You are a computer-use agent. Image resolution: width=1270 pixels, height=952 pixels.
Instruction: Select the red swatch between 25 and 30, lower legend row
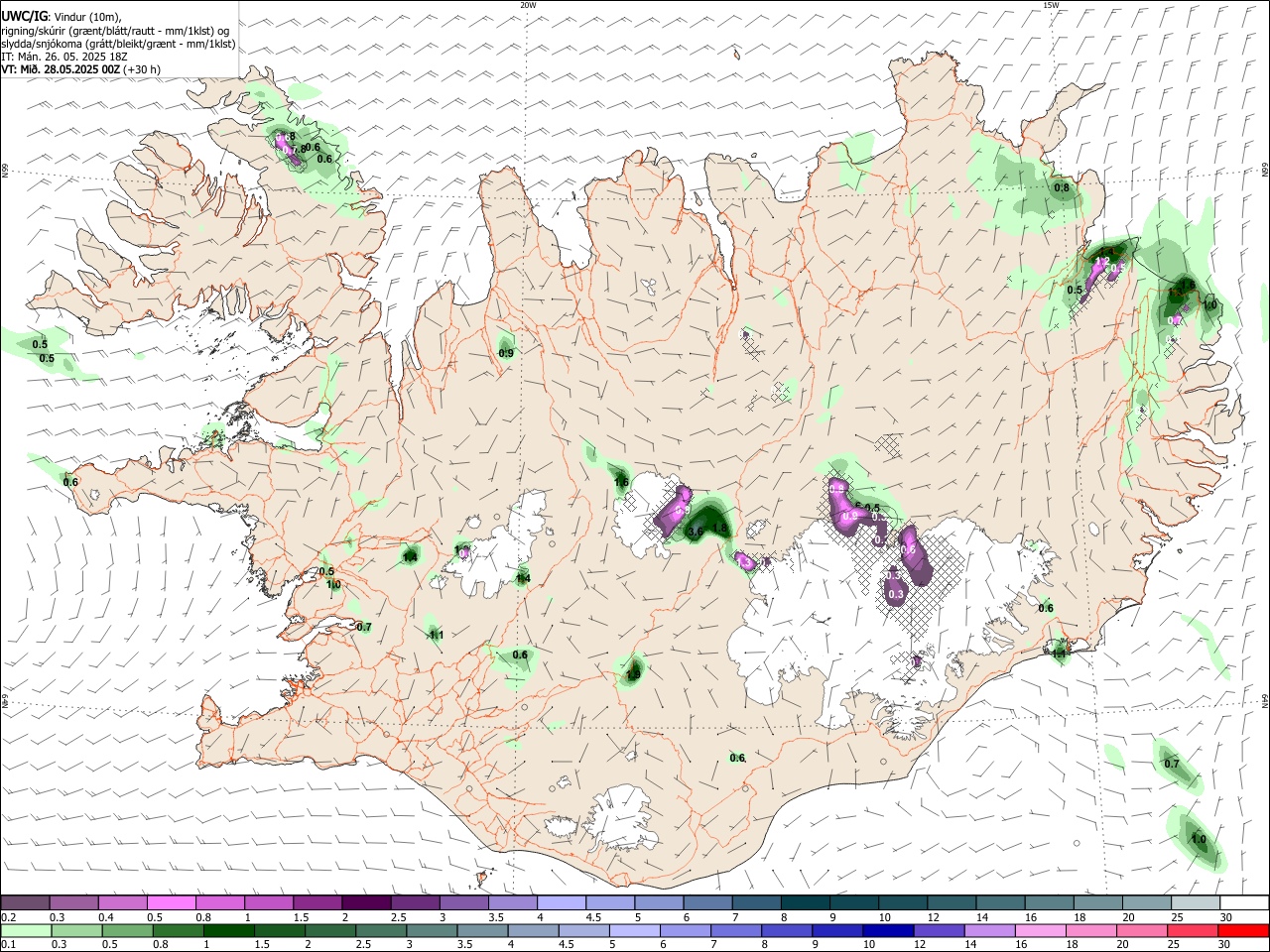tap(1192, 930)
